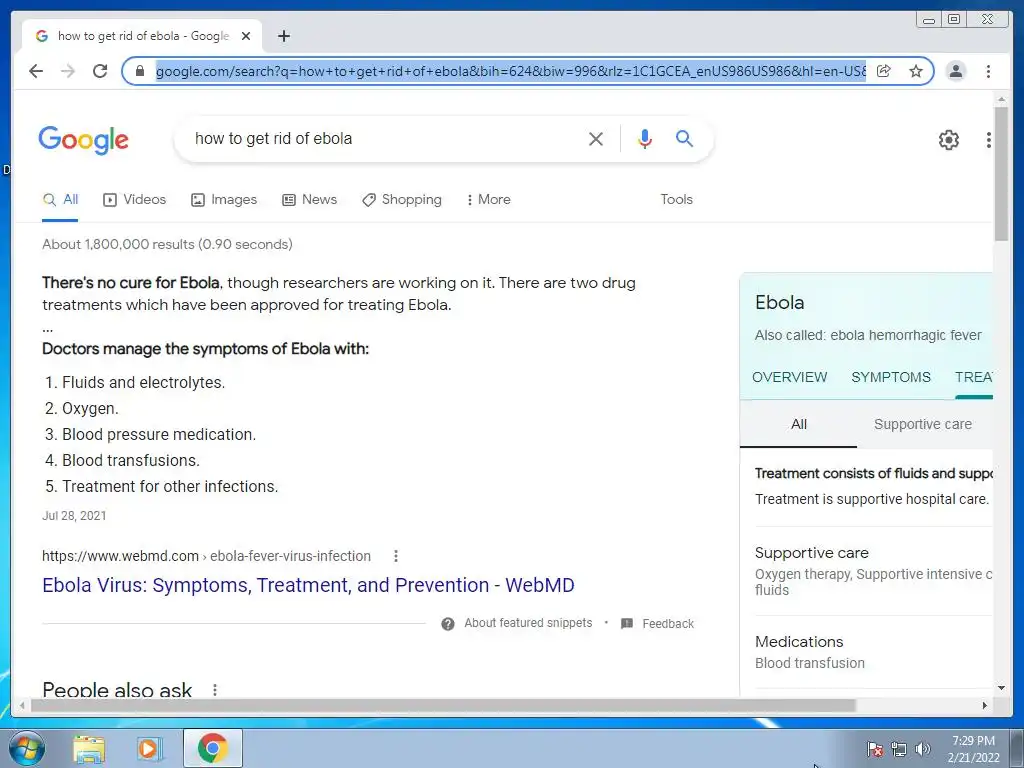Open Google apps dots beside settings gear
The height and width of the screenshot is (768, 1024).
tap(989, 140)
